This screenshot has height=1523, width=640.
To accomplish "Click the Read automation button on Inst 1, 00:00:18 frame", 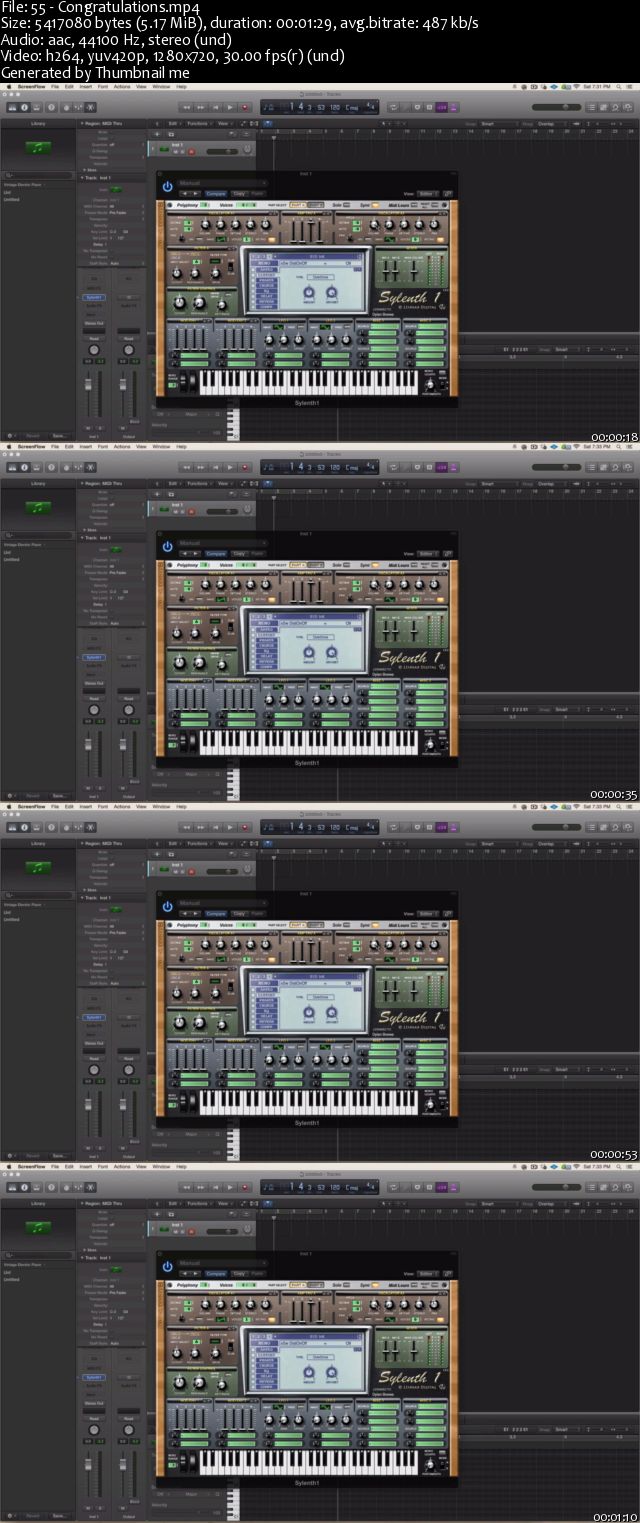I will [94, 338].
